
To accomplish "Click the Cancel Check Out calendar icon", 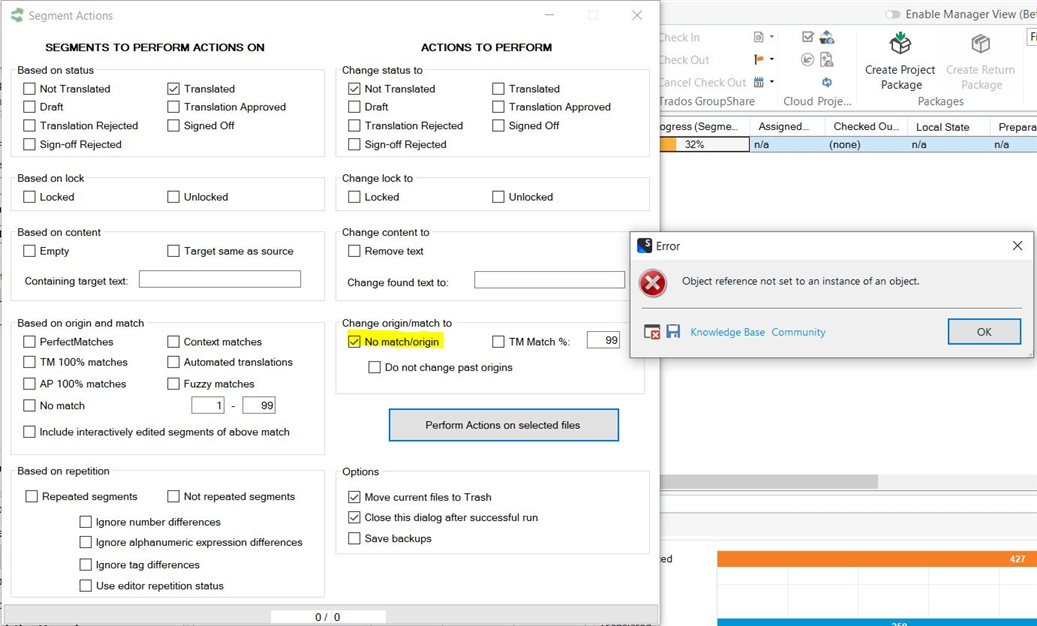I will click(x=758, y=81).
